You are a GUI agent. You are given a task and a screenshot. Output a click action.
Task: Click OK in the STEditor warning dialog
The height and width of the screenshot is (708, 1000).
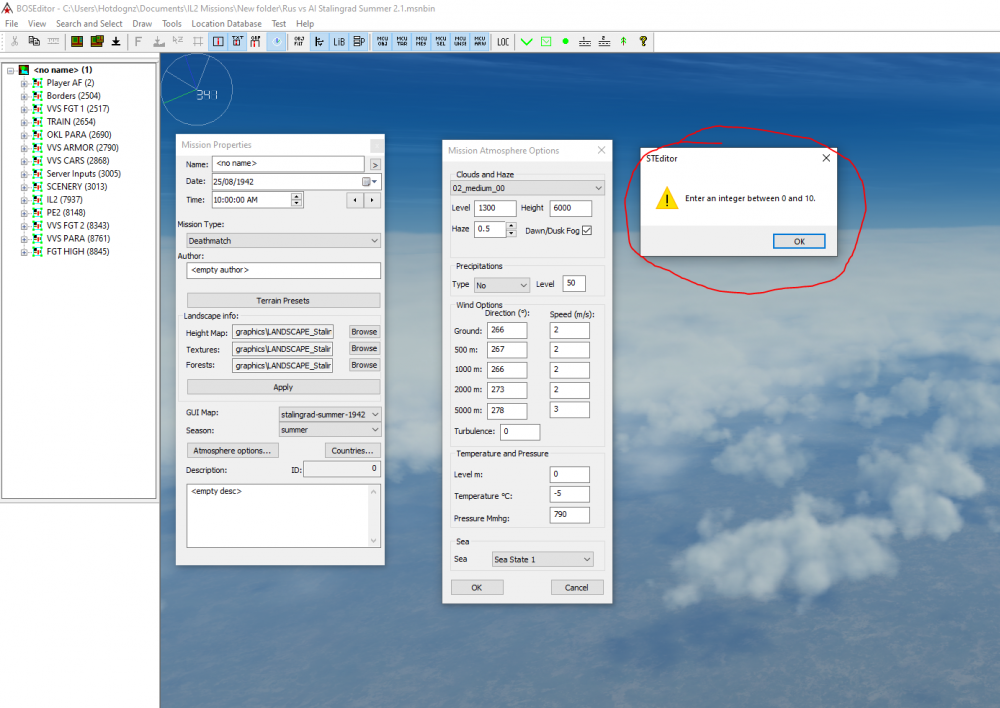pos(798,241)
